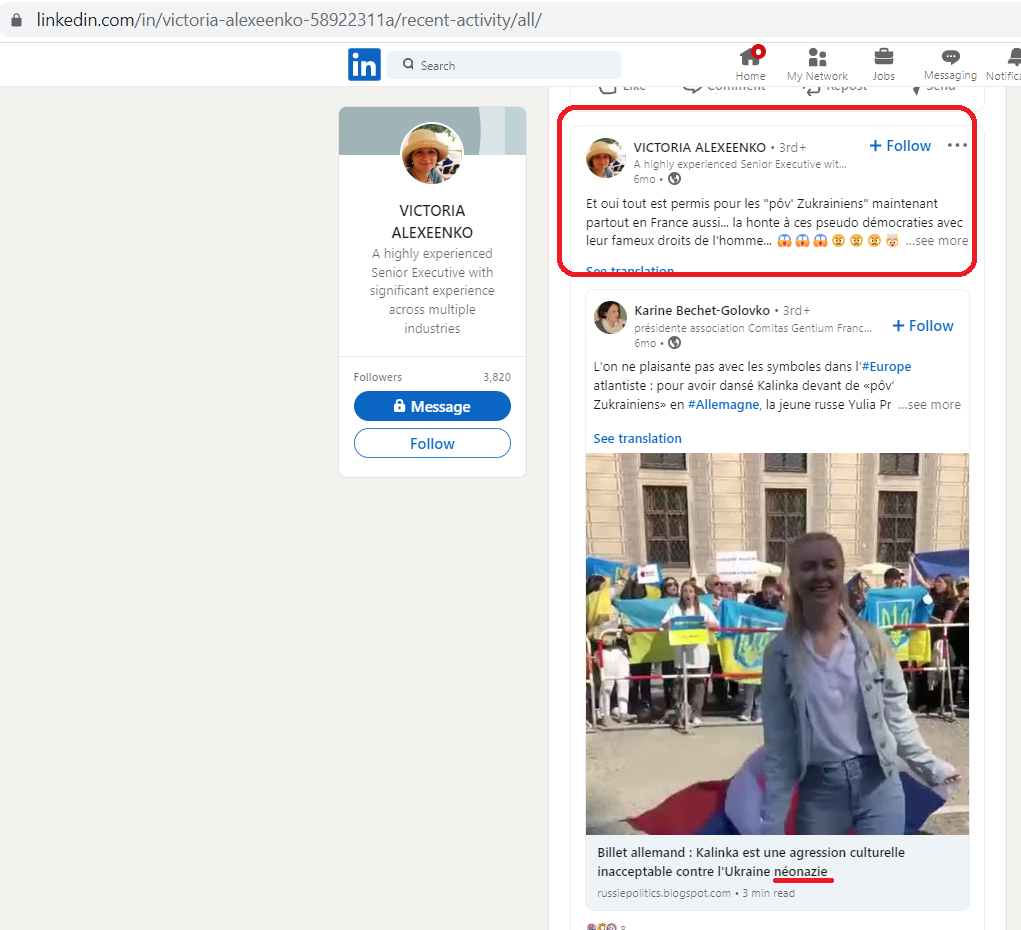Image resolution: width=1021 pixels, height=930 pixels.
Task: Click the LinkedIn Search field
Action: tap(504, 65)
